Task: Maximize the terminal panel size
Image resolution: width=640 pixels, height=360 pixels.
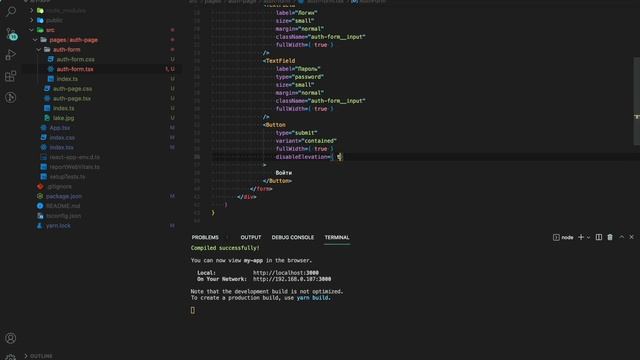Action: [x=621, y=237]
